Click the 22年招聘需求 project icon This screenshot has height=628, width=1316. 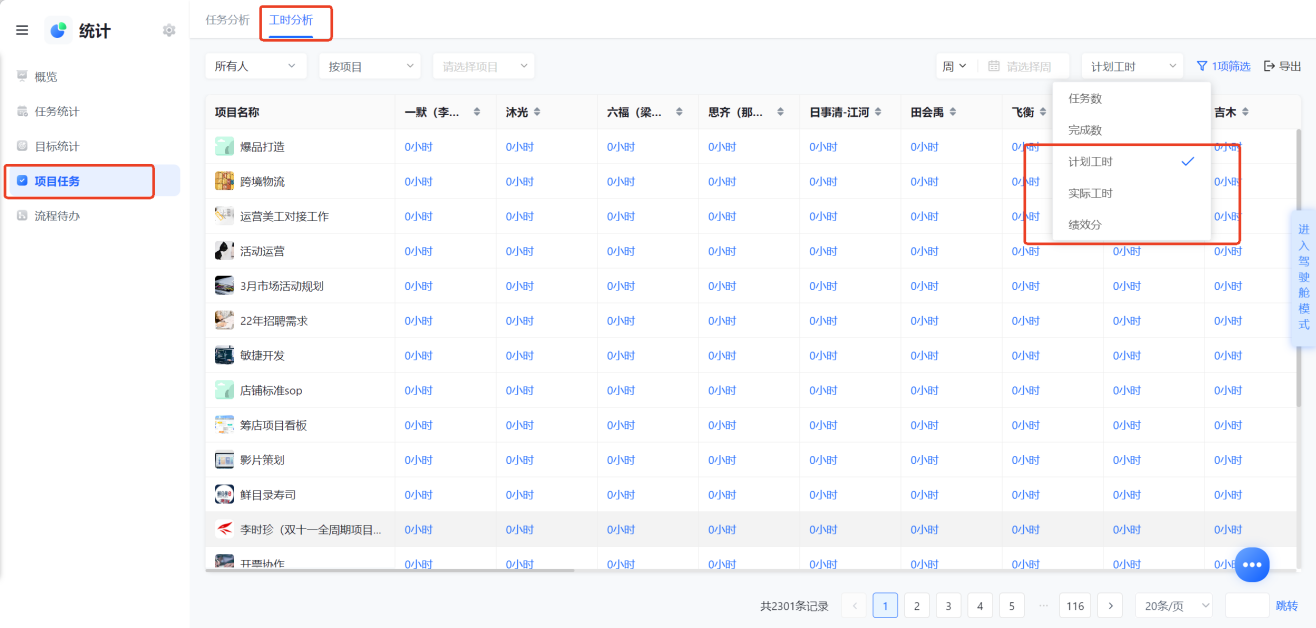point(225,320)
